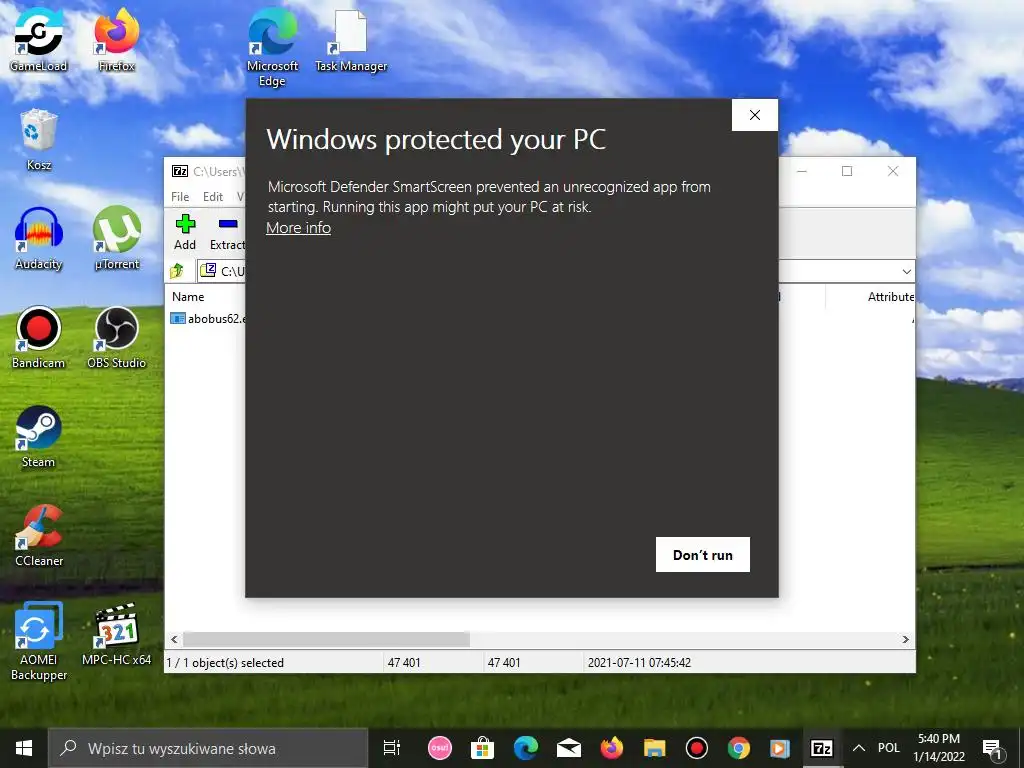Close the 7-Zip window
1024x768 pixels.
[x=893, y=171]
